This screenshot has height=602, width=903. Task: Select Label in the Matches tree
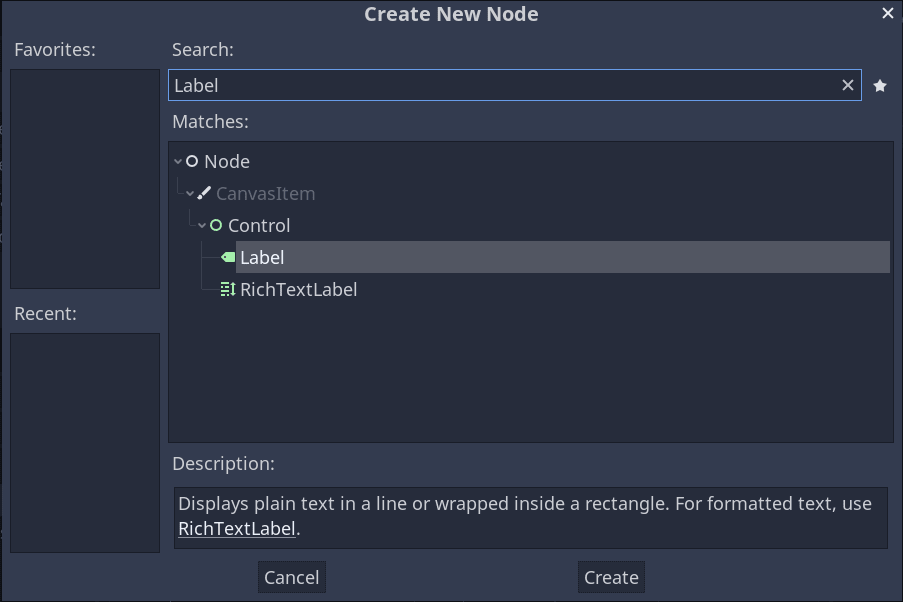[x=262, y=257]
